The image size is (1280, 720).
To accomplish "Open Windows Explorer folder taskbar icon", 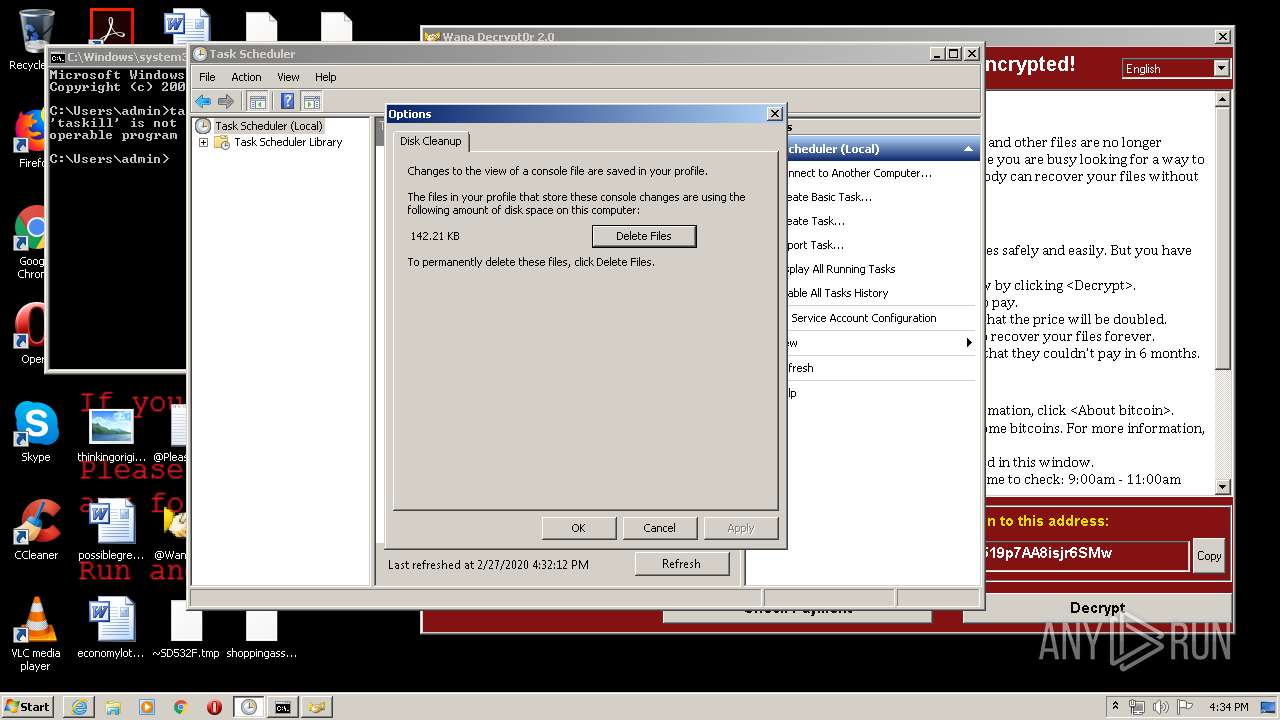I will 113,707.
